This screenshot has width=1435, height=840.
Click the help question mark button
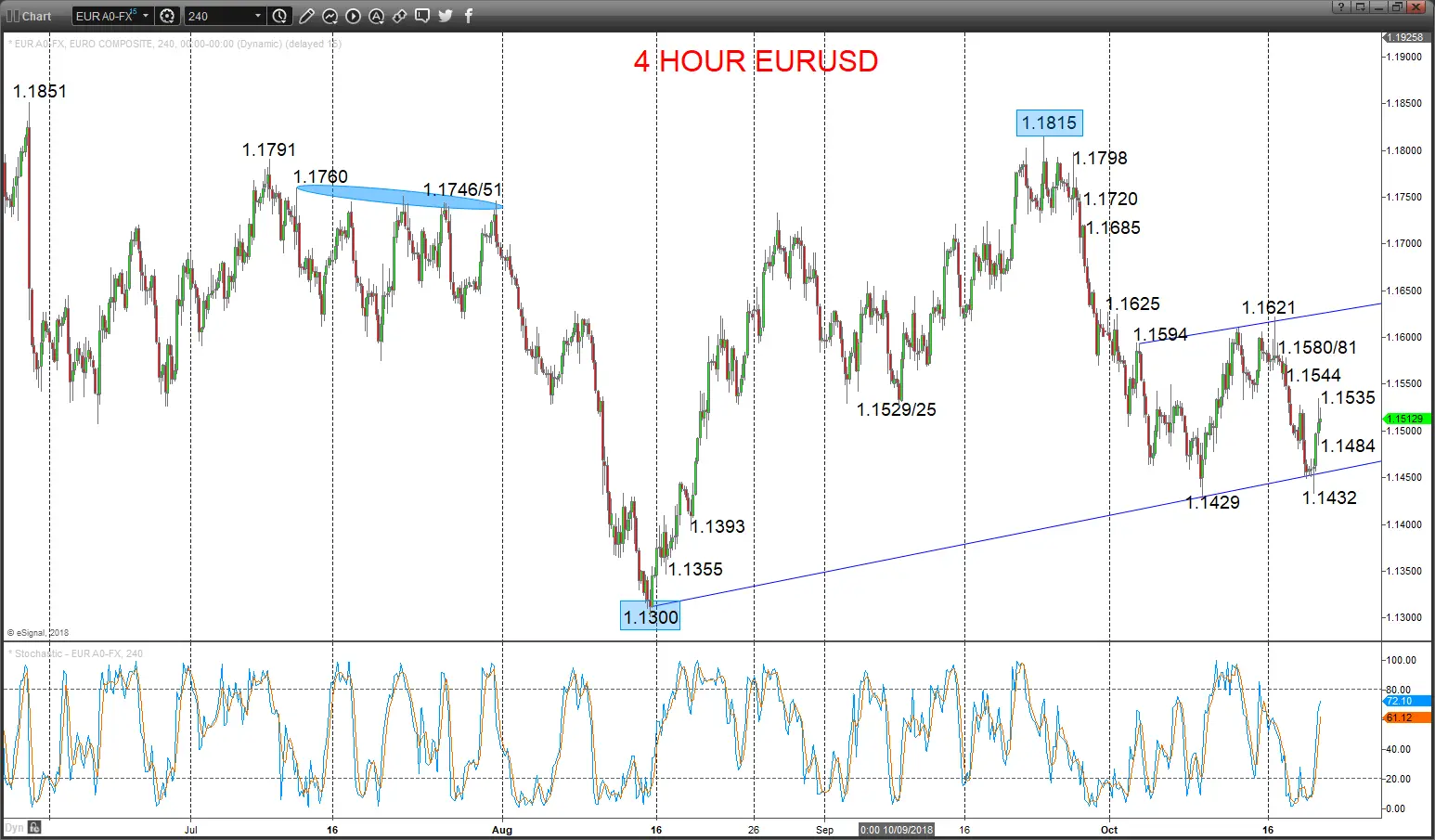pyautogui.click(x=1341, y=6)
